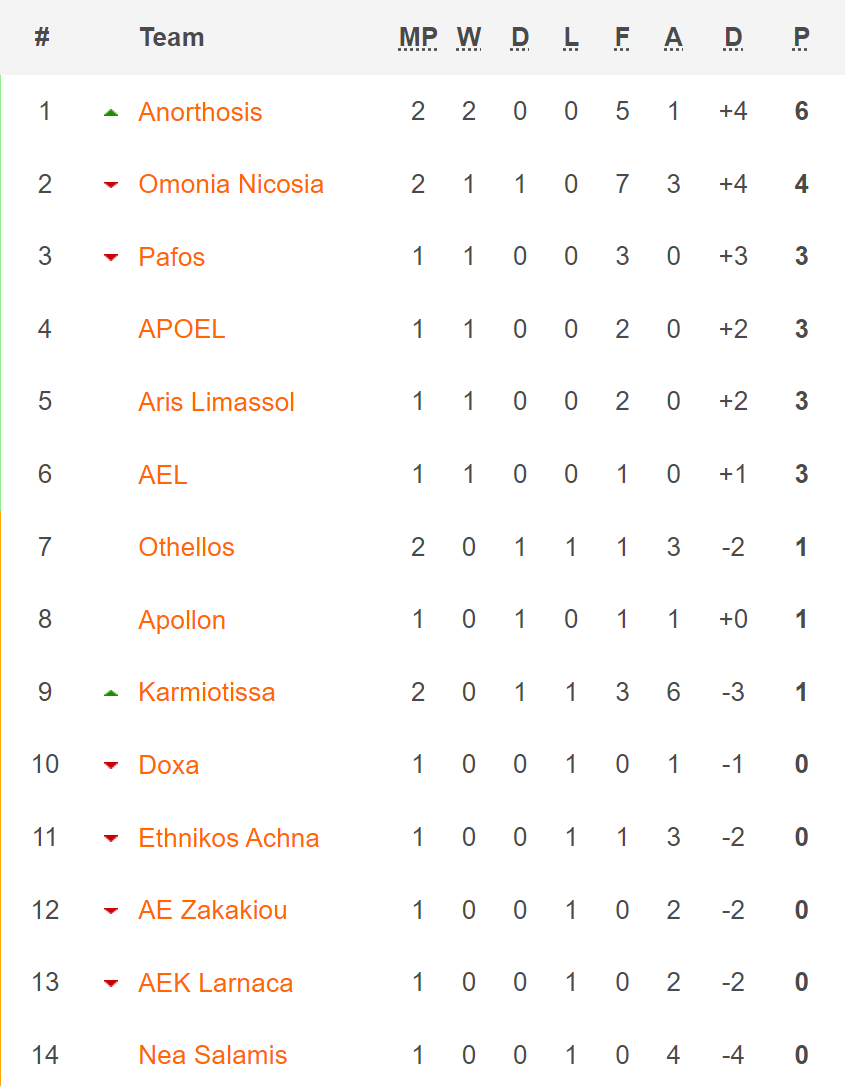845x1086 pixels.
Task: Click the AEL team link
Action: pyautogui.click(x=163, y=474)
